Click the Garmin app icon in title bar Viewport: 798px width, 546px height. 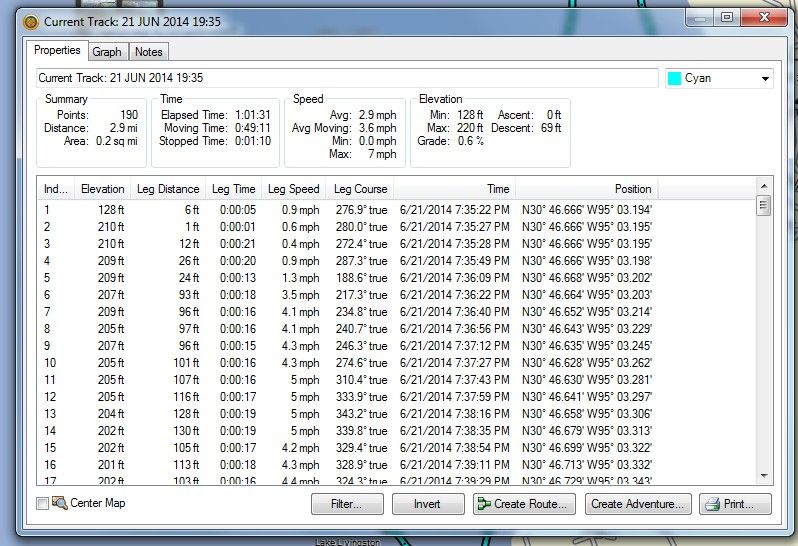(30, 20)
